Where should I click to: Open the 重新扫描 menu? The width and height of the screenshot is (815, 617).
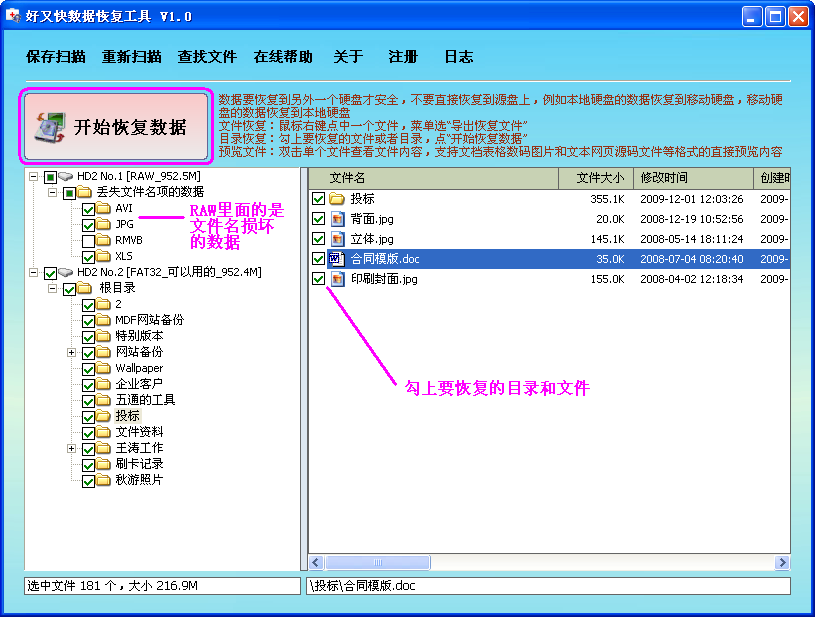pos(132,57)
